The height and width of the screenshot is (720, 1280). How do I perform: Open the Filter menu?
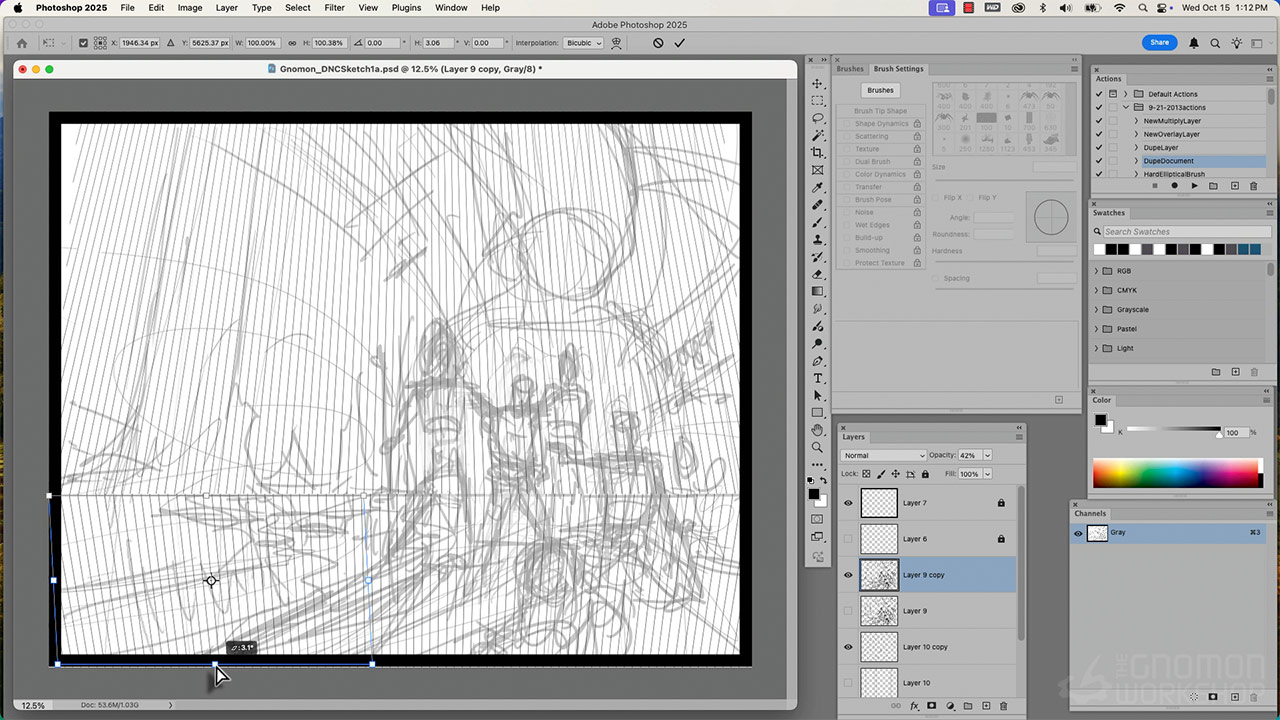(x=334, y=8)
